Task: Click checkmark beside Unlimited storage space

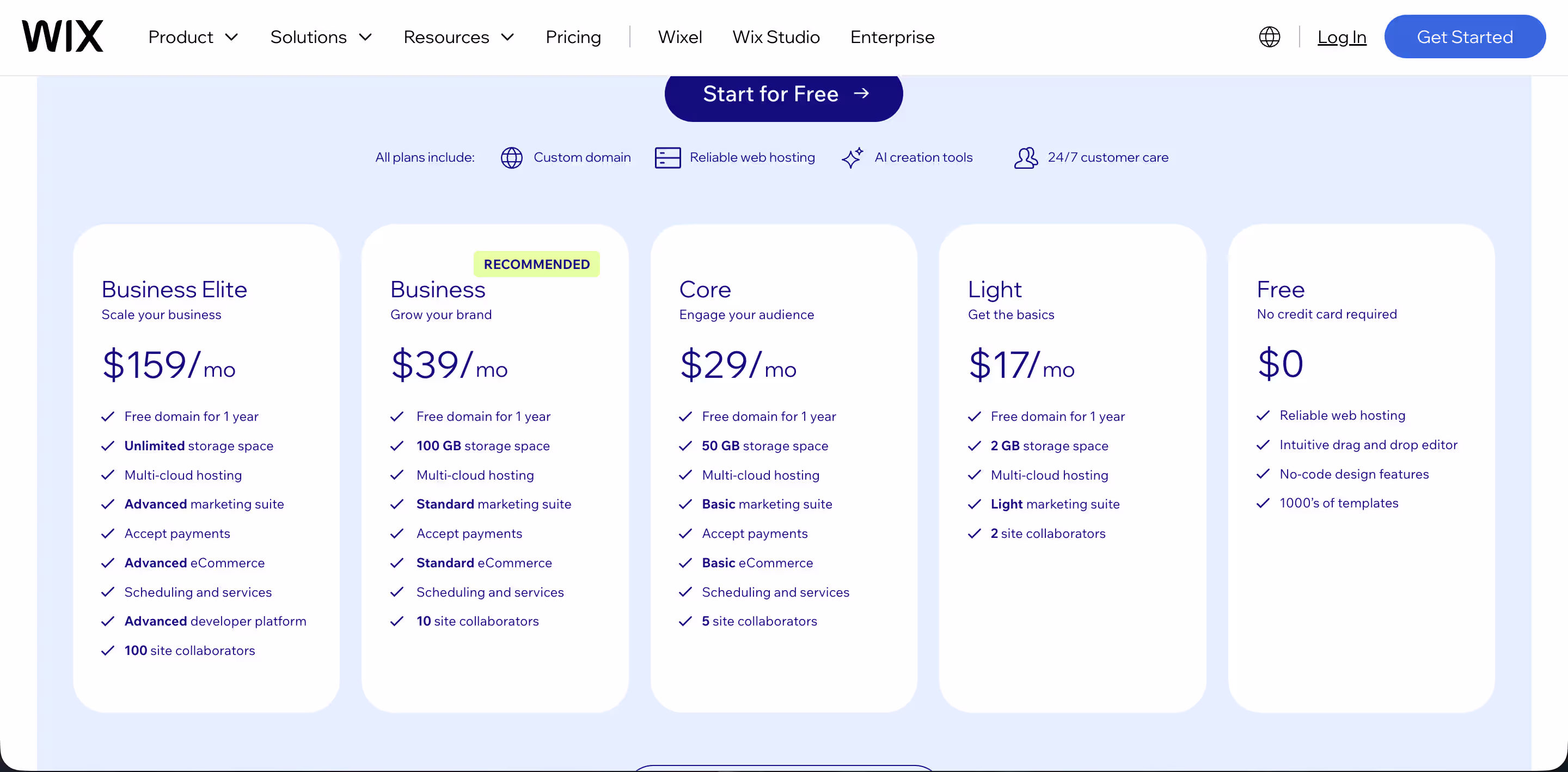Action: [108, 446]
